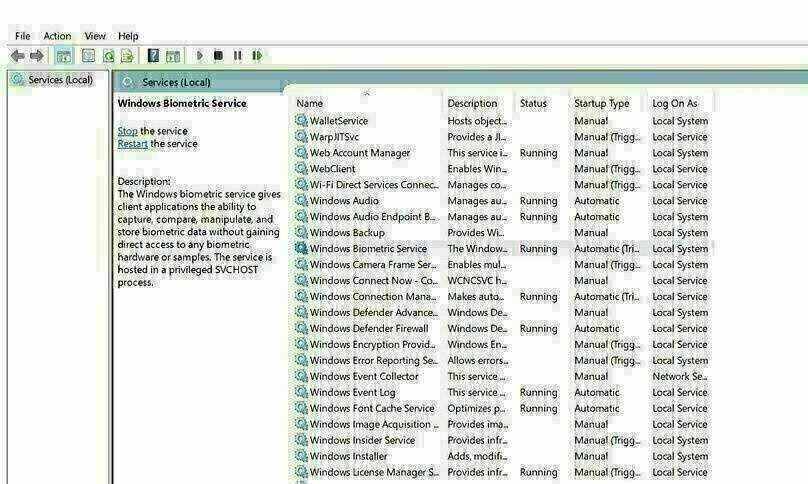Refresh the services list via toolbar icon
Screen dimensions: 808x484
(x=108, y=56)
